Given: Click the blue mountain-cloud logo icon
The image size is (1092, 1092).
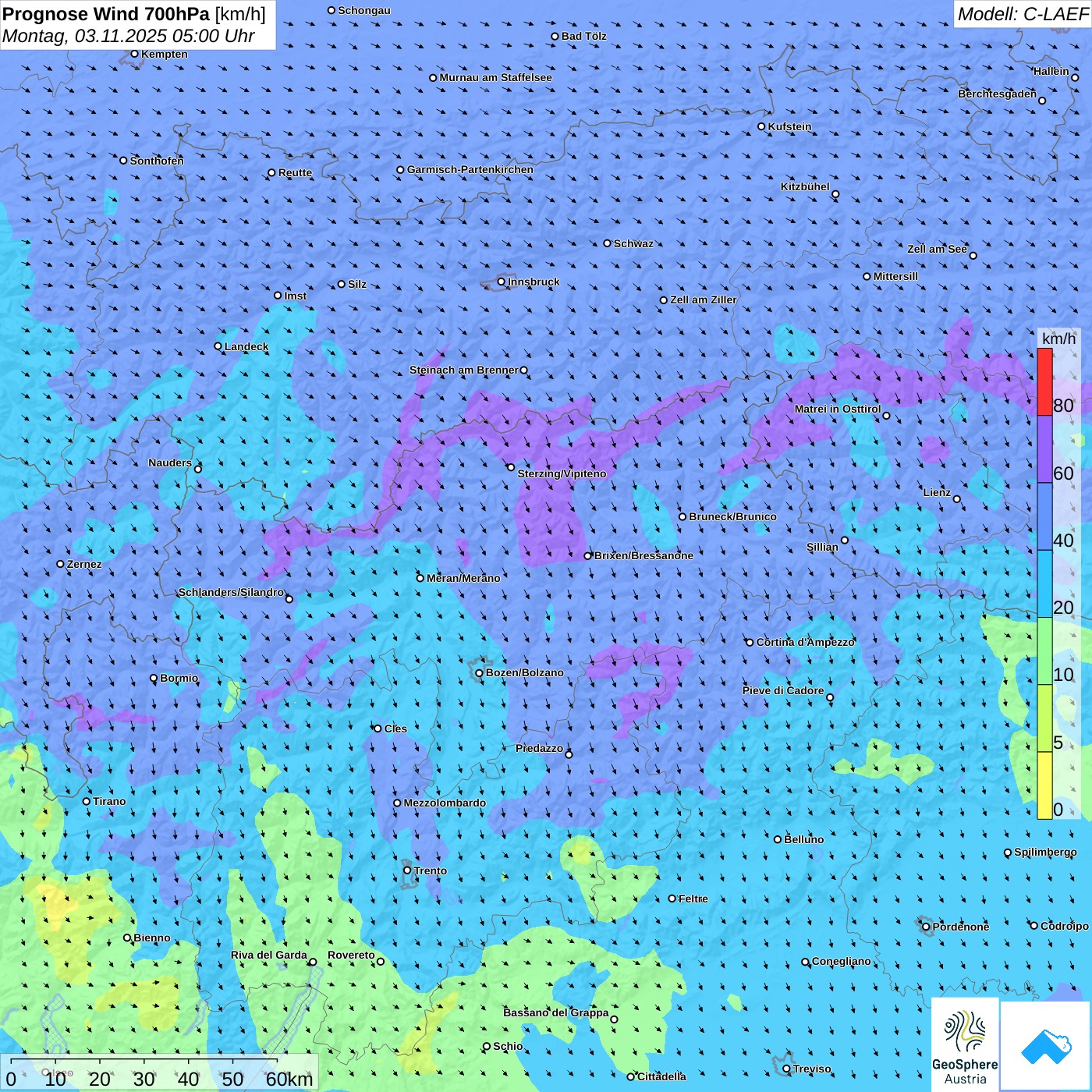Looking at the screenshot, I should point(1045,1045).
